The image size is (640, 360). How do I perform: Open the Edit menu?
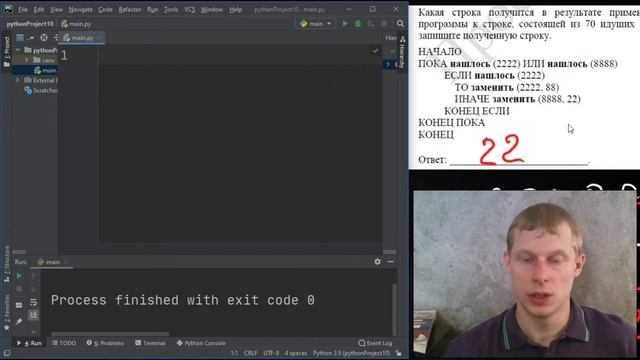point(39,9)
